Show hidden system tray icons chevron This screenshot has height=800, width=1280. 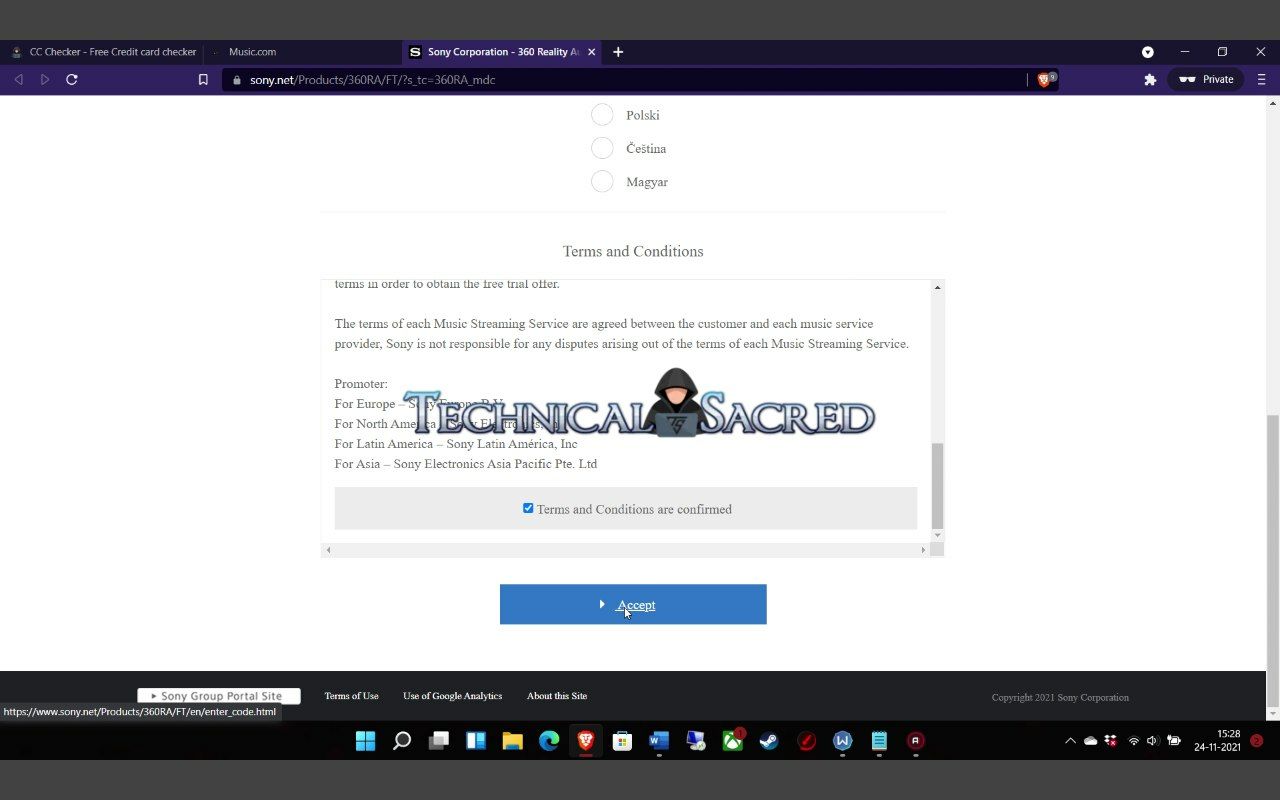1070,741
